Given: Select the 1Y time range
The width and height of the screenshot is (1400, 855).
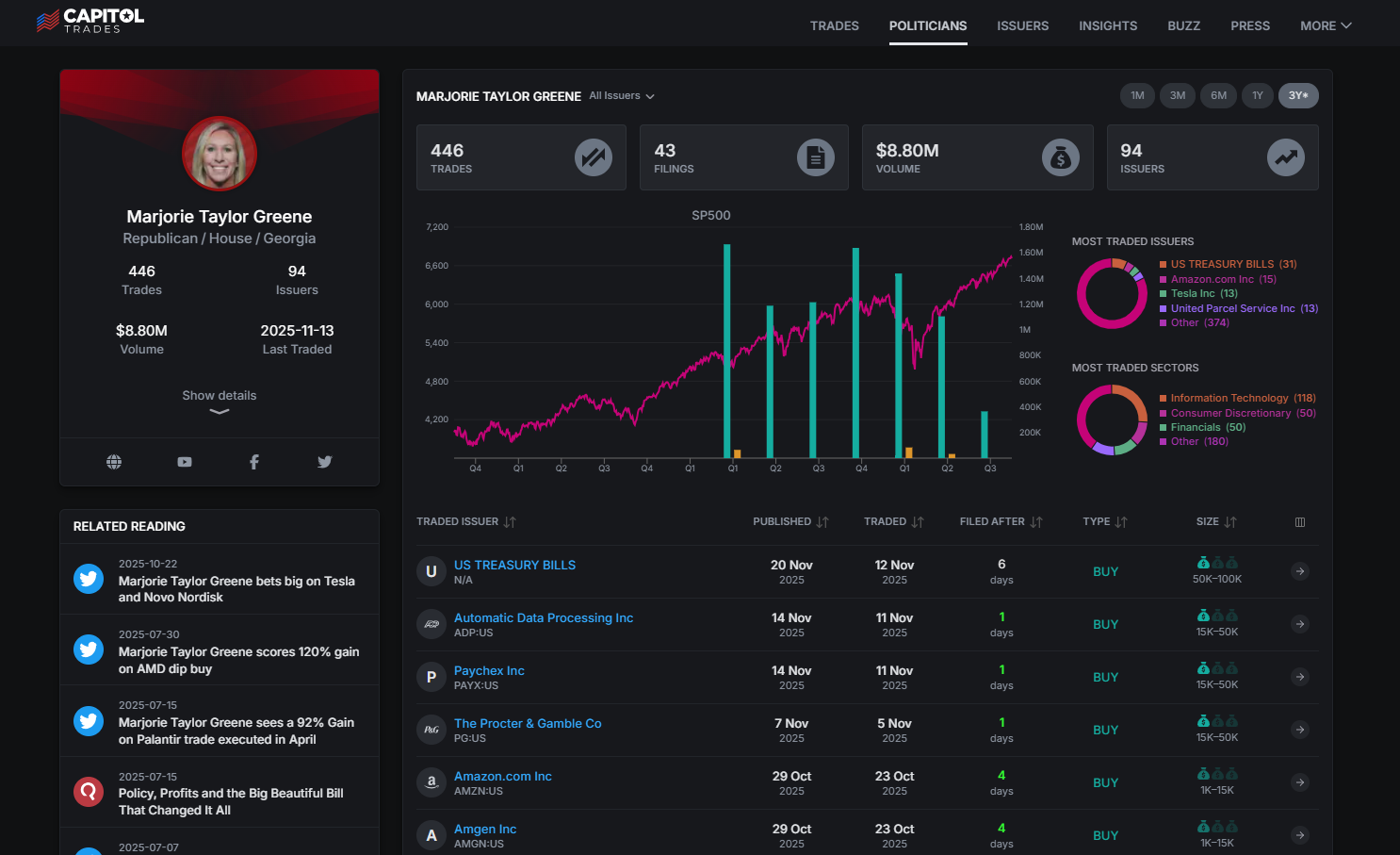Looking at the screenshot, I should [x=1258, y=96].
